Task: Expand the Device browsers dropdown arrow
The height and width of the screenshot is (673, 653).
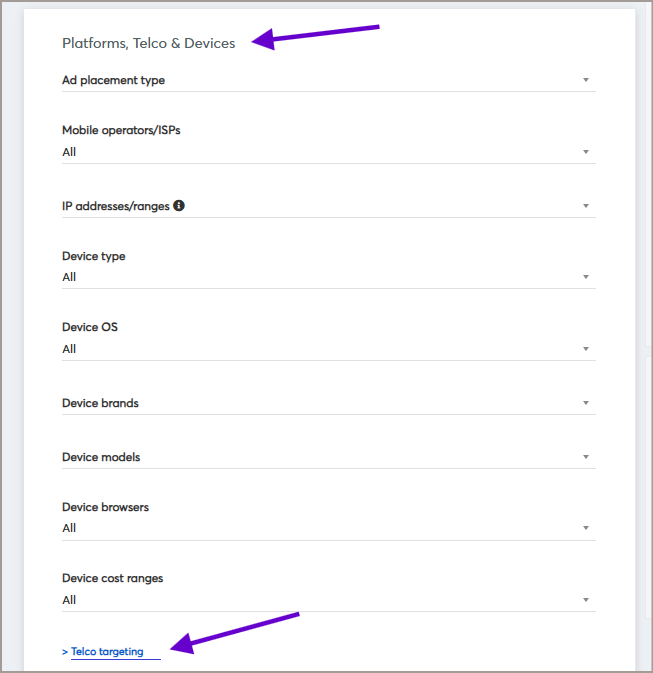Action: click(586, 528)
